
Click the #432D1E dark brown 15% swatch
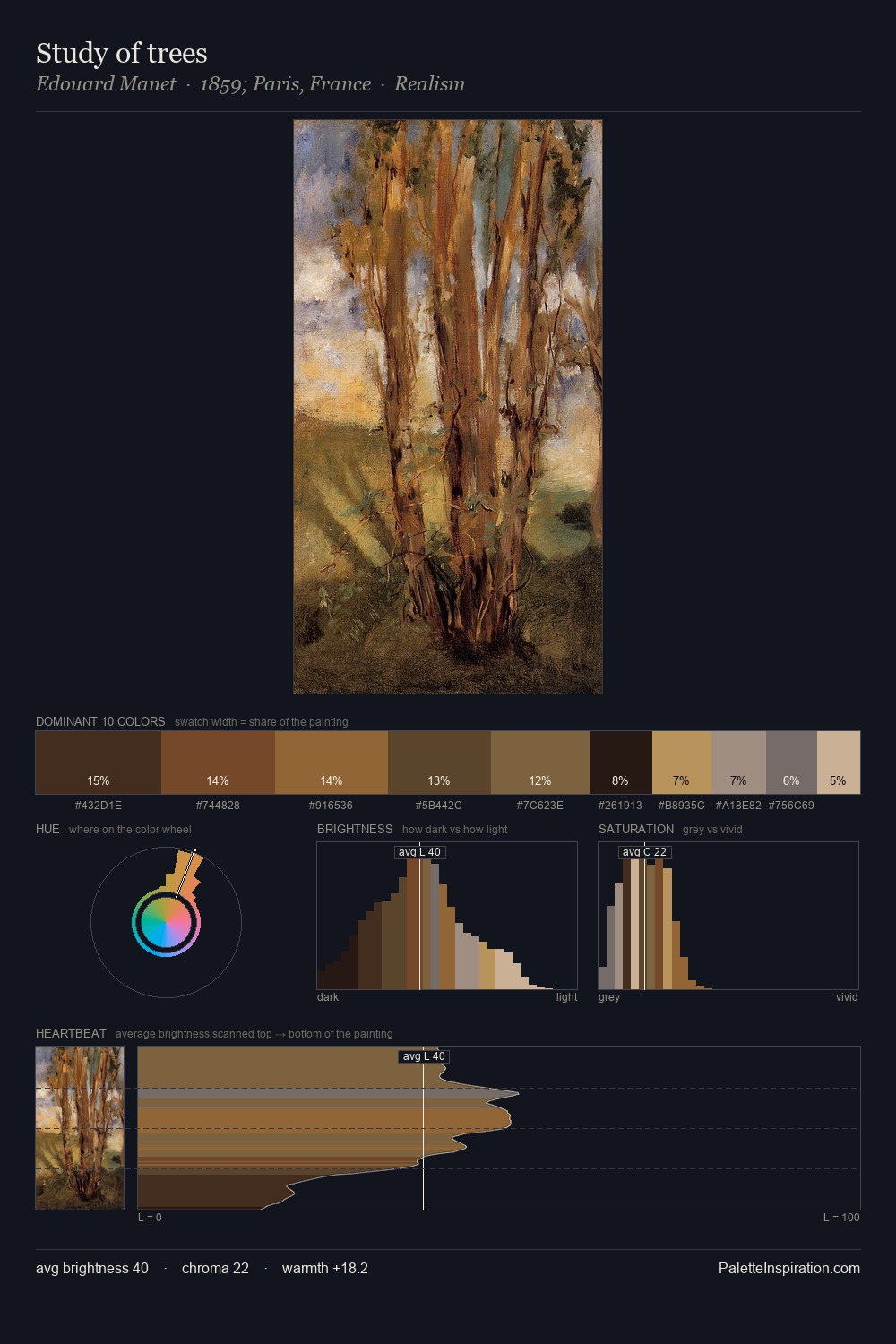[x=99, y=762]
